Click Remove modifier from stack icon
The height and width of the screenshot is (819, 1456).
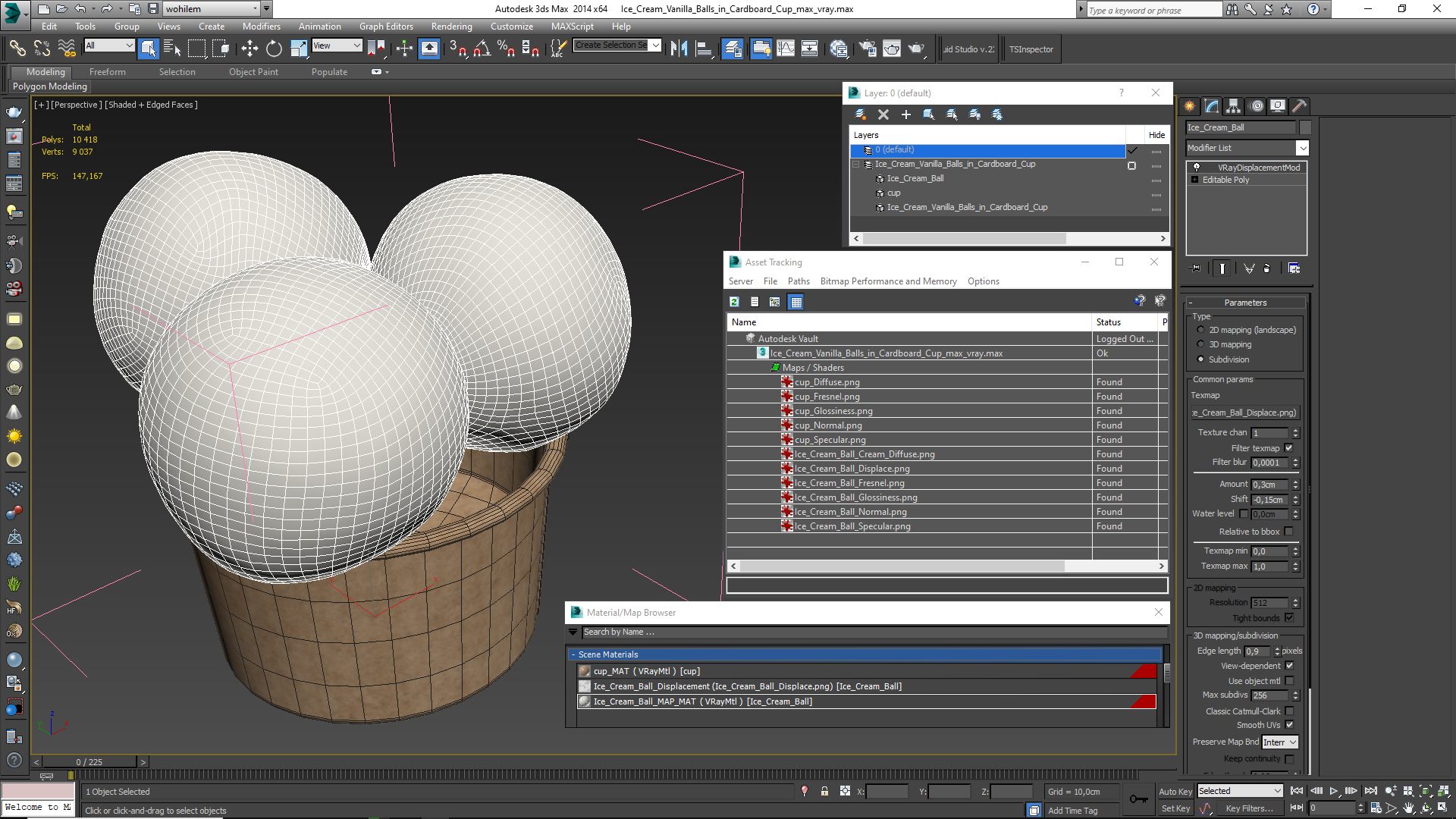(1266, 268)
